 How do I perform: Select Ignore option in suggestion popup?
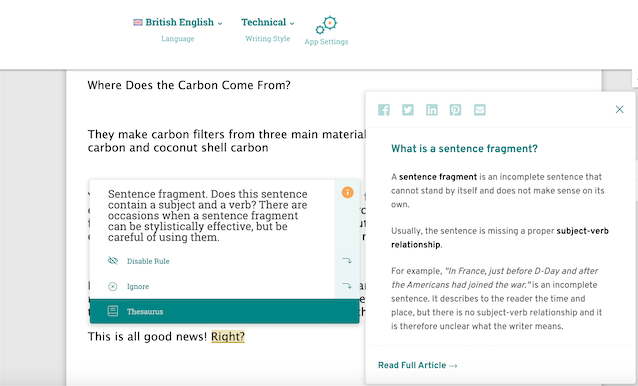coord(138,286)
